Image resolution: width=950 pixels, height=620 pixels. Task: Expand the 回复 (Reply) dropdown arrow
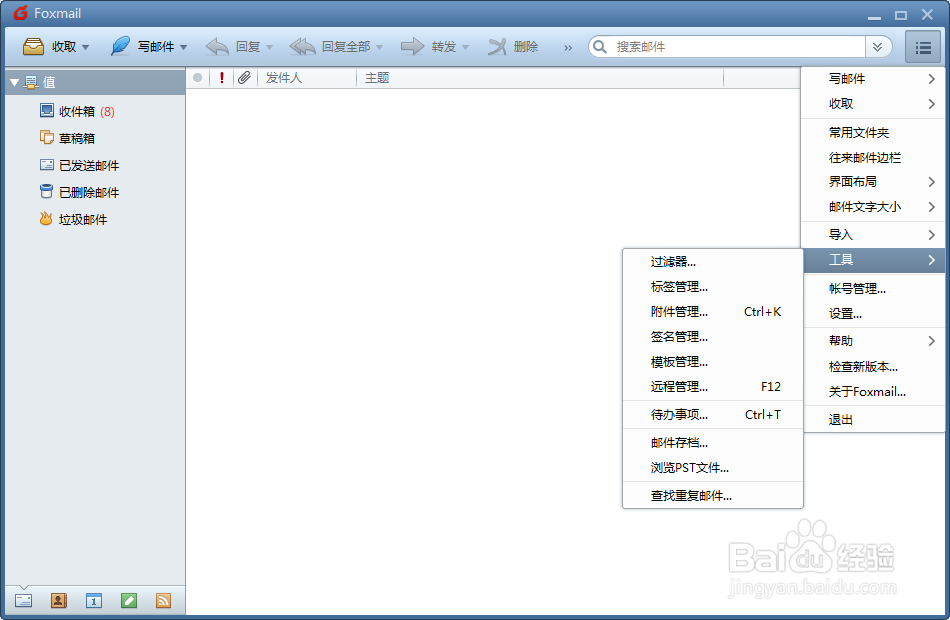click(x=268, y=46)
